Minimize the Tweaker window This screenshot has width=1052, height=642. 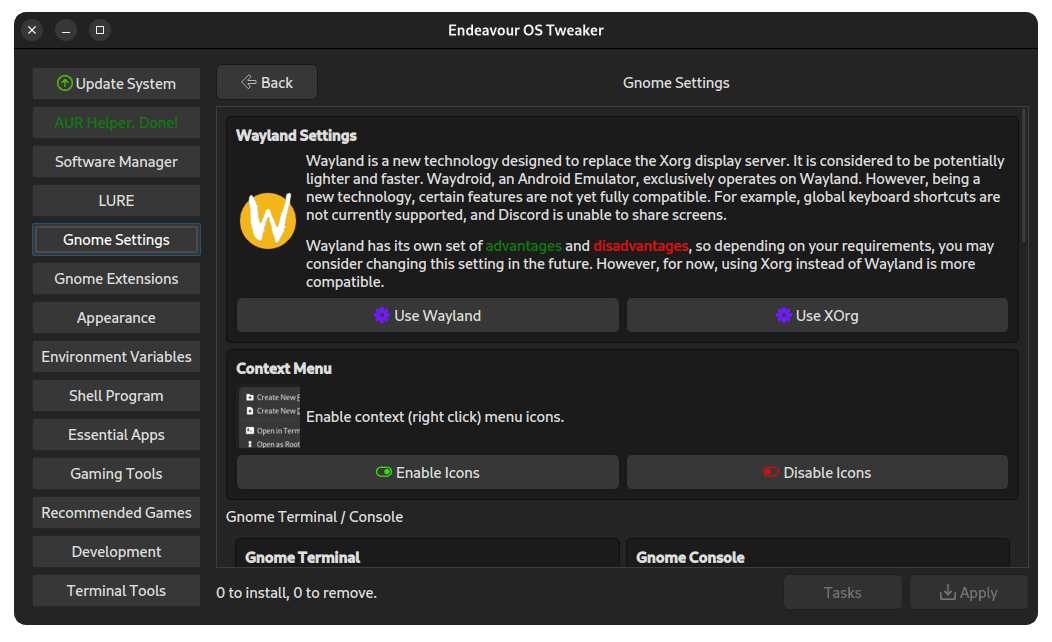click(66, 30)
